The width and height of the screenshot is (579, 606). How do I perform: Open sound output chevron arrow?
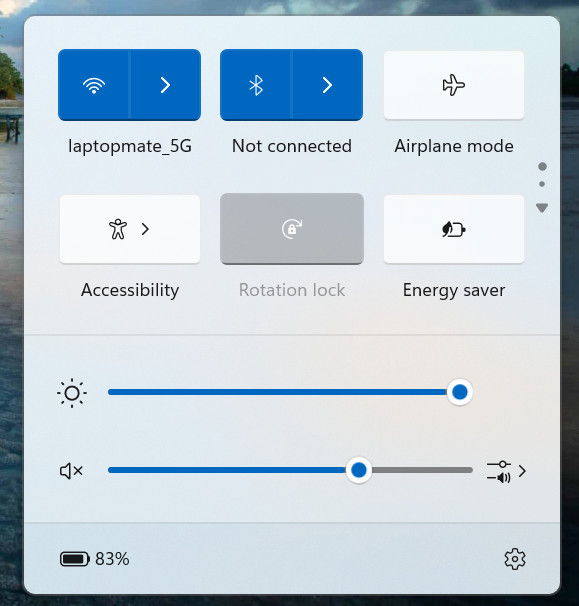coord(522,471)
